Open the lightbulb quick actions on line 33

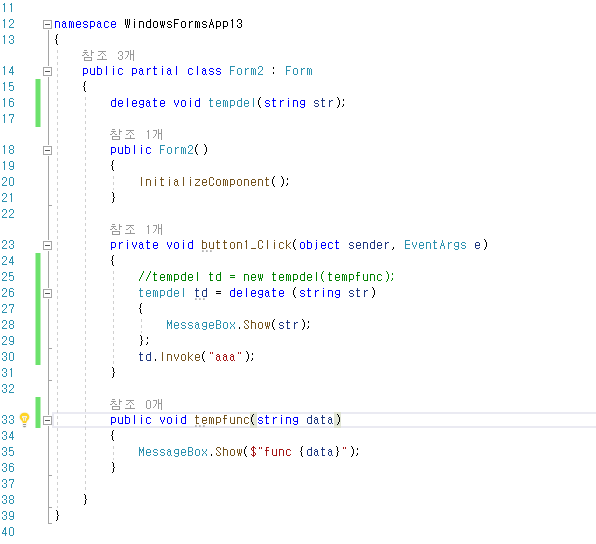(24, 419)
